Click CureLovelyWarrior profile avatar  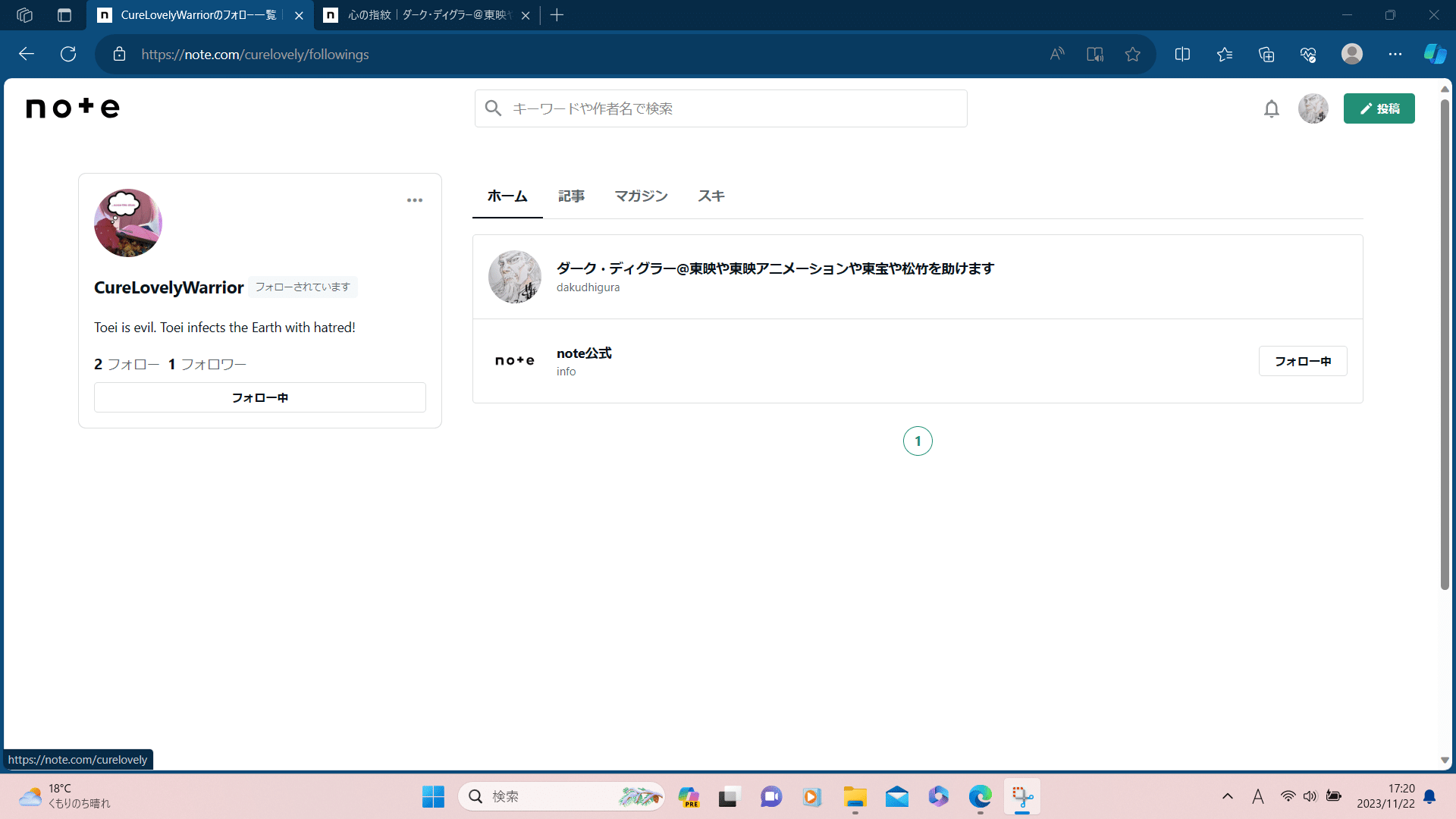coord(128,223)
